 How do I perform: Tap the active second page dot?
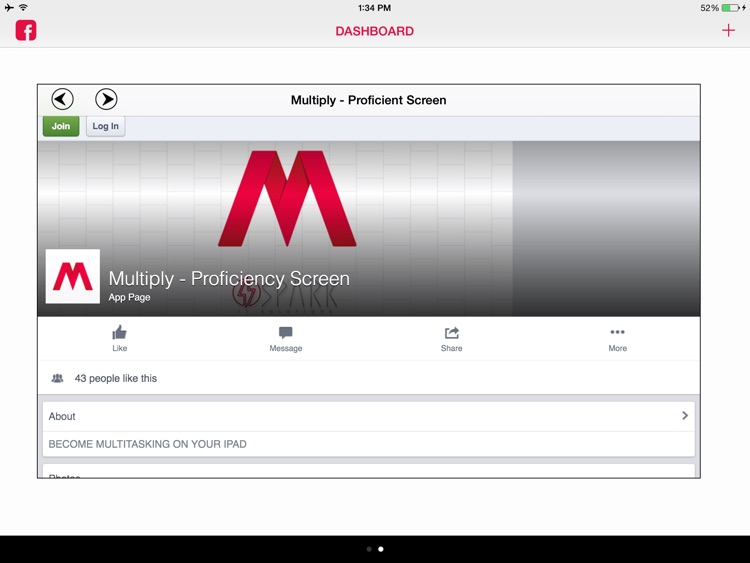click(381, 549)
